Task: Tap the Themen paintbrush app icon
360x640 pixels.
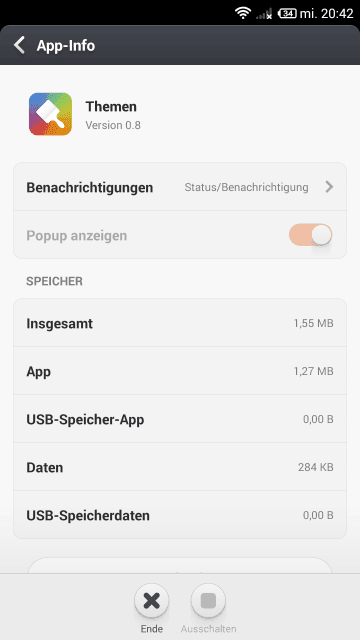Action: click(50, 114)
